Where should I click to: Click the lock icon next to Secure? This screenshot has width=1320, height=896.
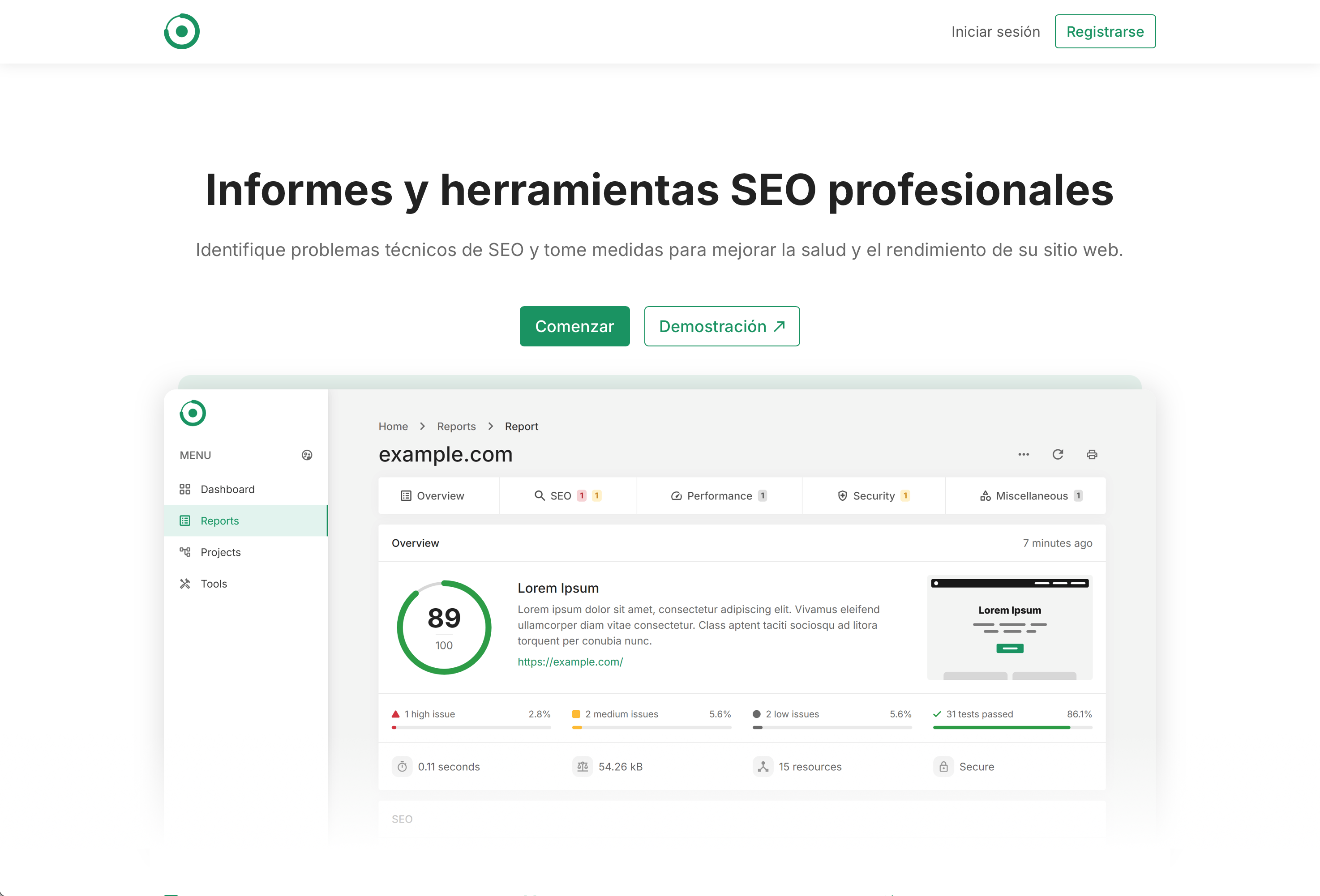pyautogui.click(x=943, y=767)
